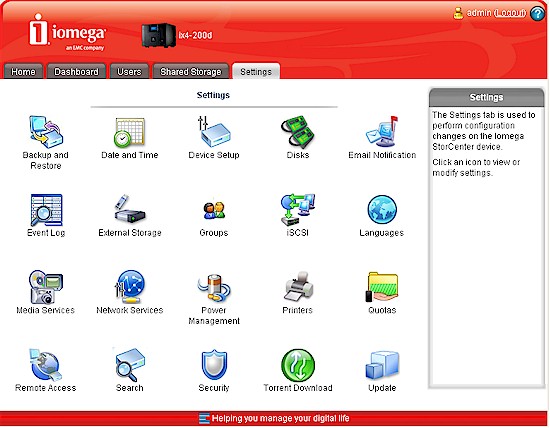Image resolution: width=550 pixels, height=428 pixels.
Task: Click the Settings help panel header
Action: [487, 97]
